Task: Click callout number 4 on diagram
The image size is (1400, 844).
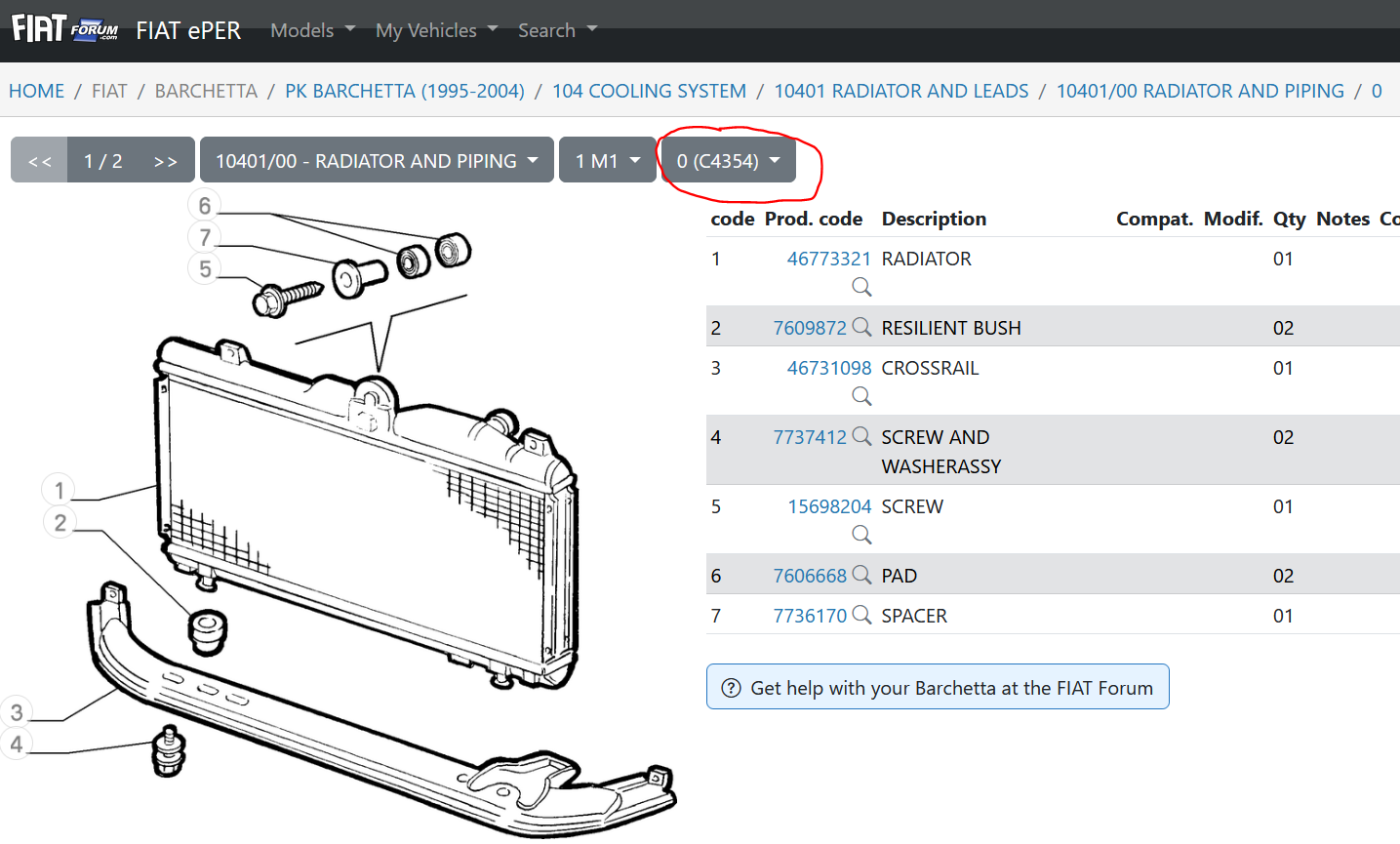Action: pos(17,744)
